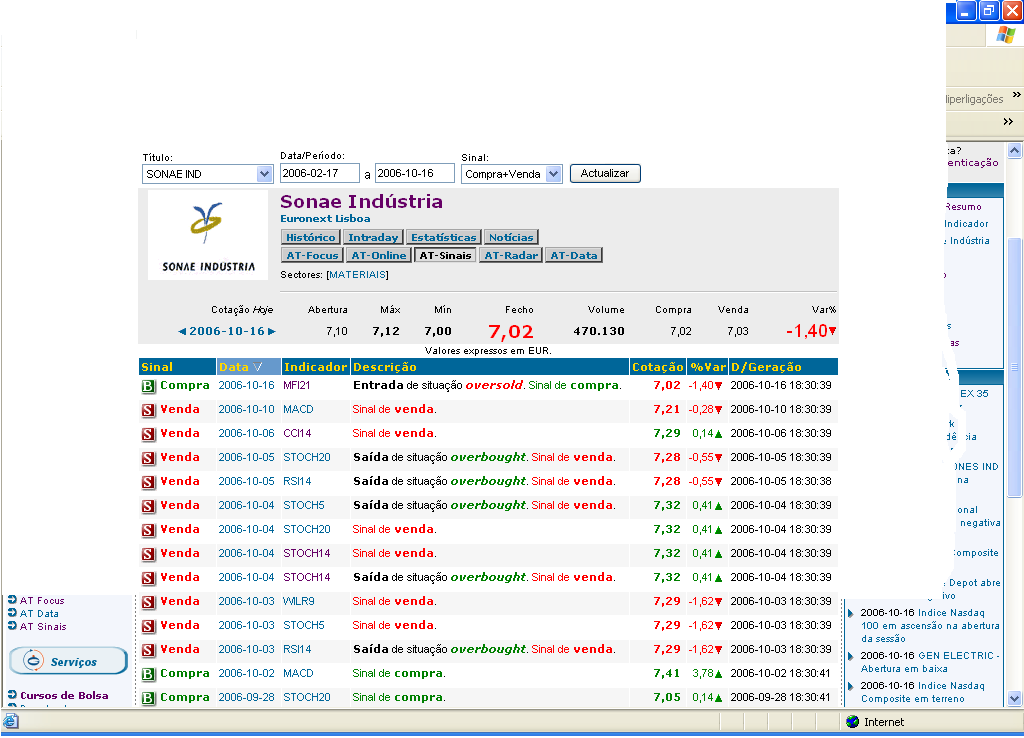Go to previous day arrow before 2006-10-16
The width and height of the screenshot is (1024, 738).
(x=182, y=332)
